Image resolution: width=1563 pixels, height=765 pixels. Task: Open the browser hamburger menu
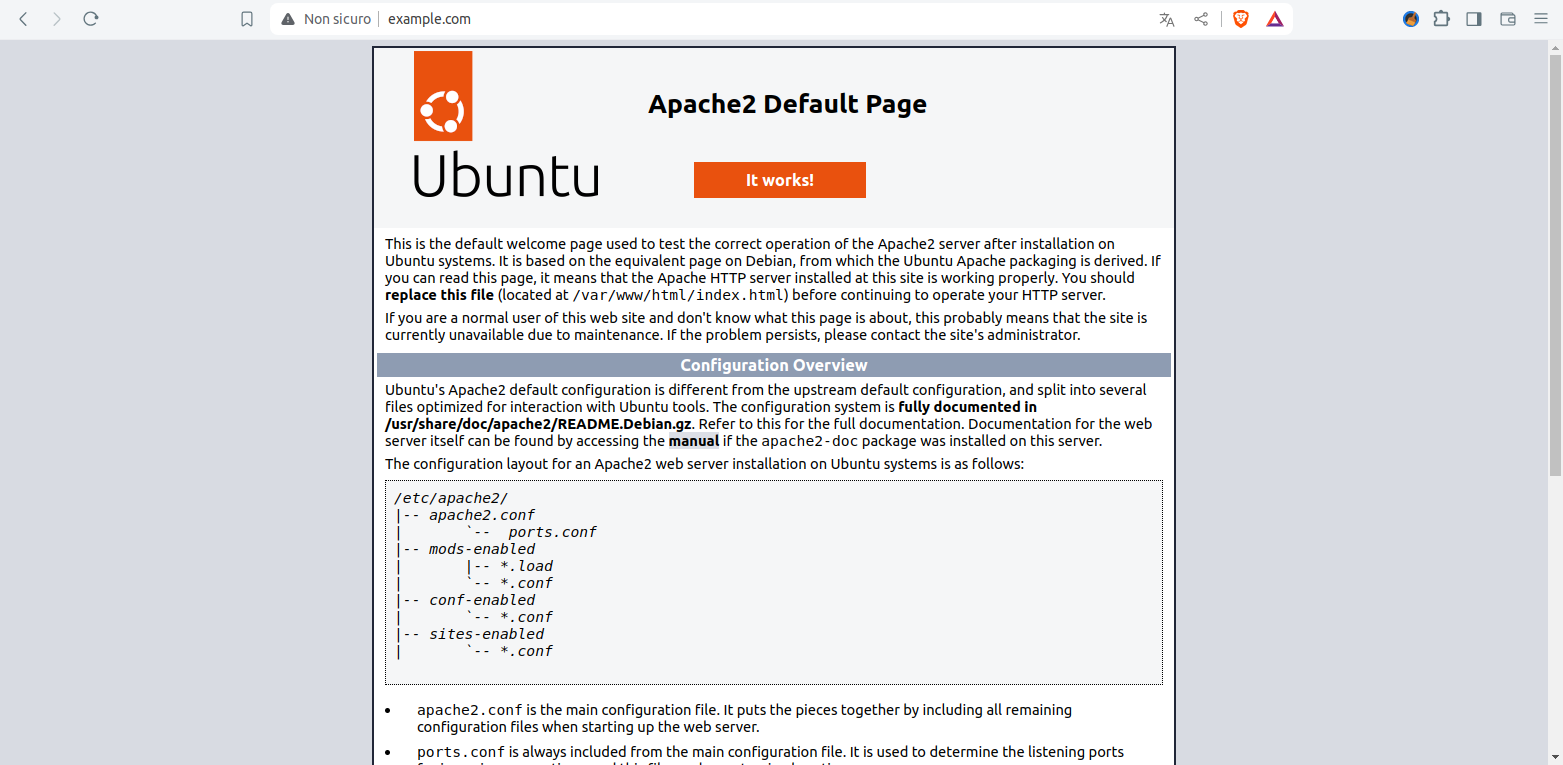[x=1540, y=19]
